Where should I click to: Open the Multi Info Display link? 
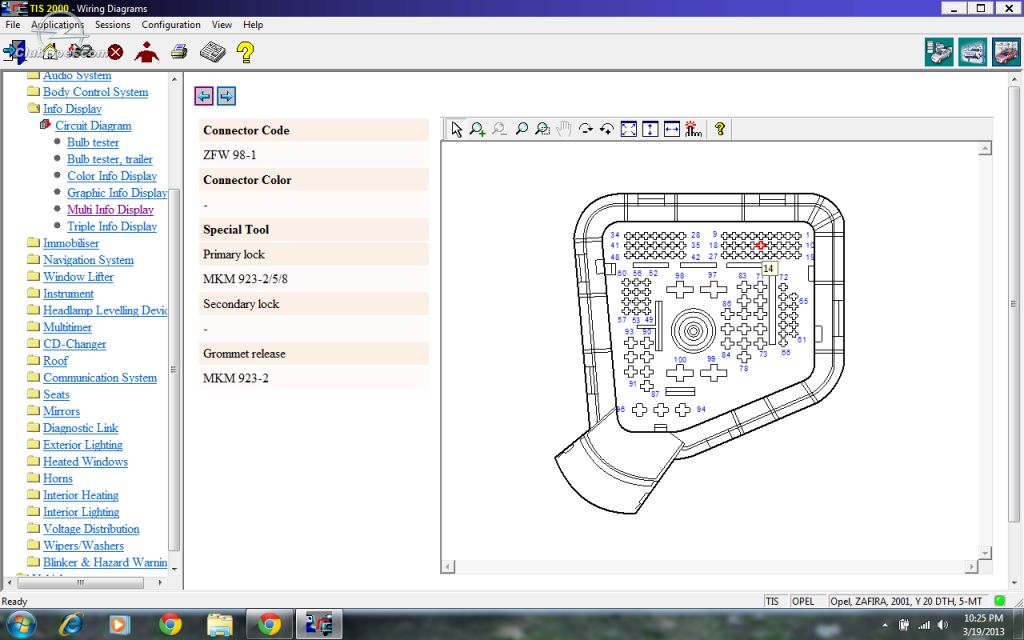110,210
